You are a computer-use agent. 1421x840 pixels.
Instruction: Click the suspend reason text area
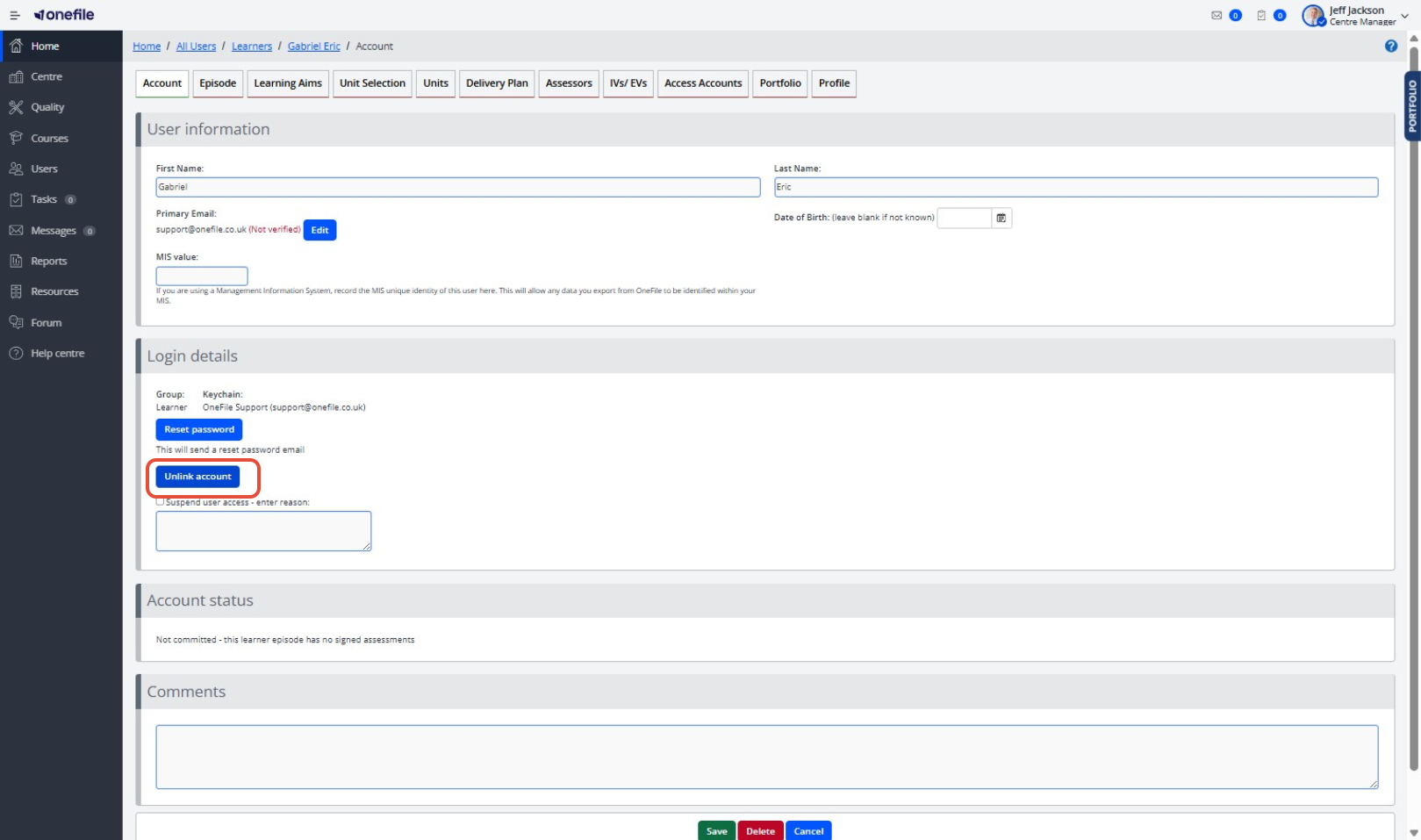click(263, 531)
